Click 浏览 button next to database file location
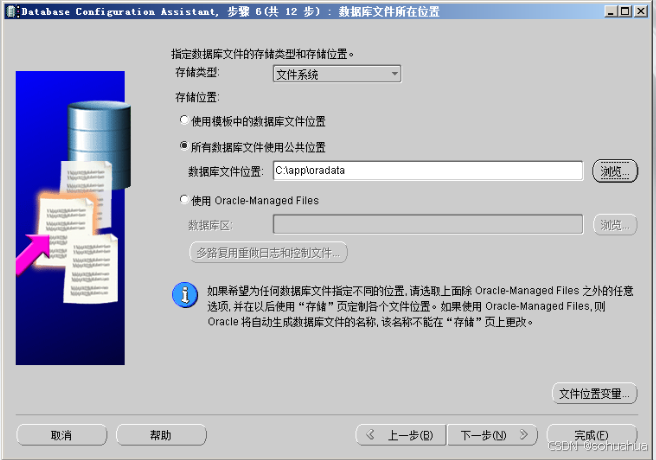This screenshot has height=460, width=656. (615, 171)
